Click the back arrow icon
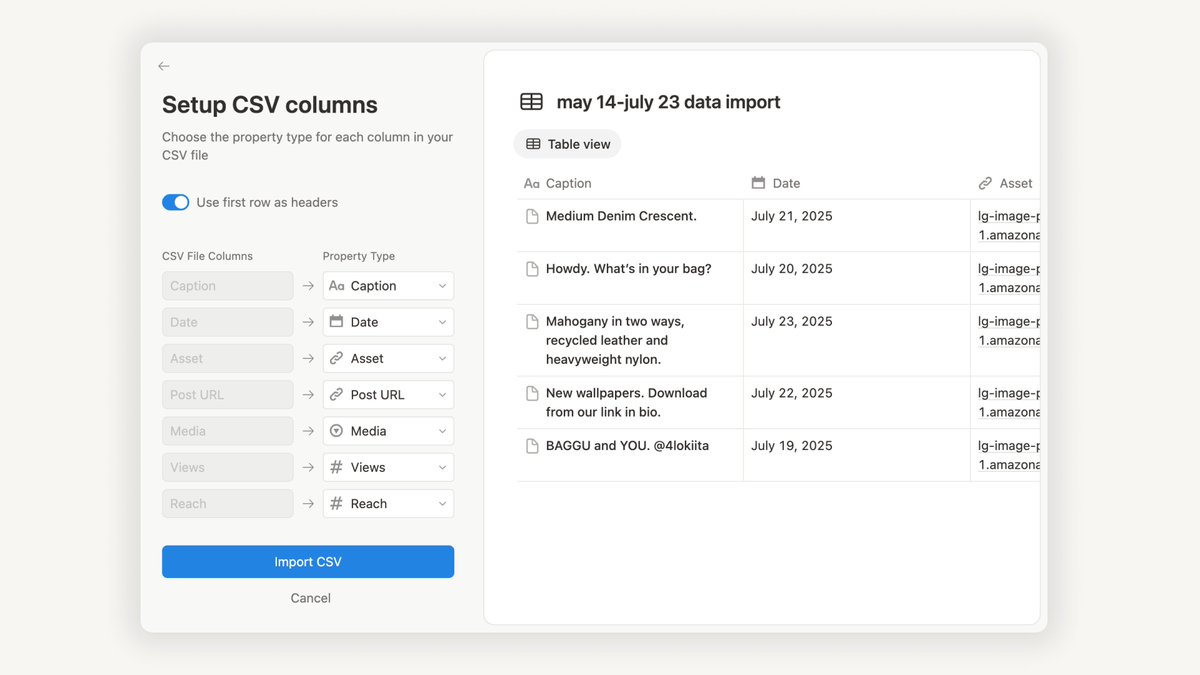Image resolution: width=1200 pixels, height=675 pixels. pyautogui.click(x=164, y=66)
